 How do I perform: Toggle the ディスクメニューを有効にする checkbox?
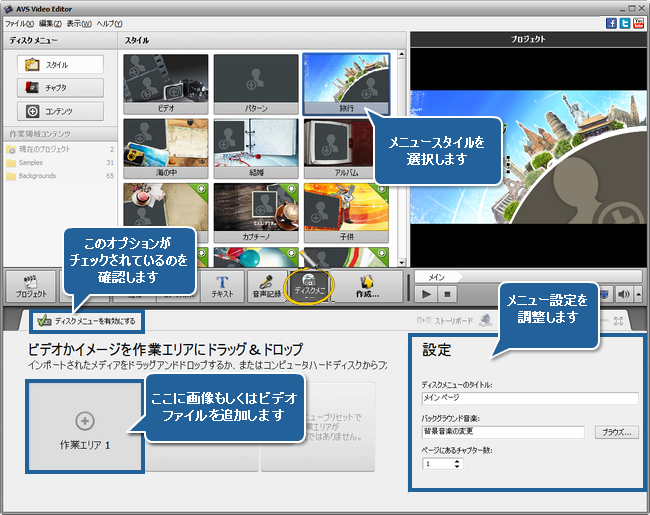[43, 321]
